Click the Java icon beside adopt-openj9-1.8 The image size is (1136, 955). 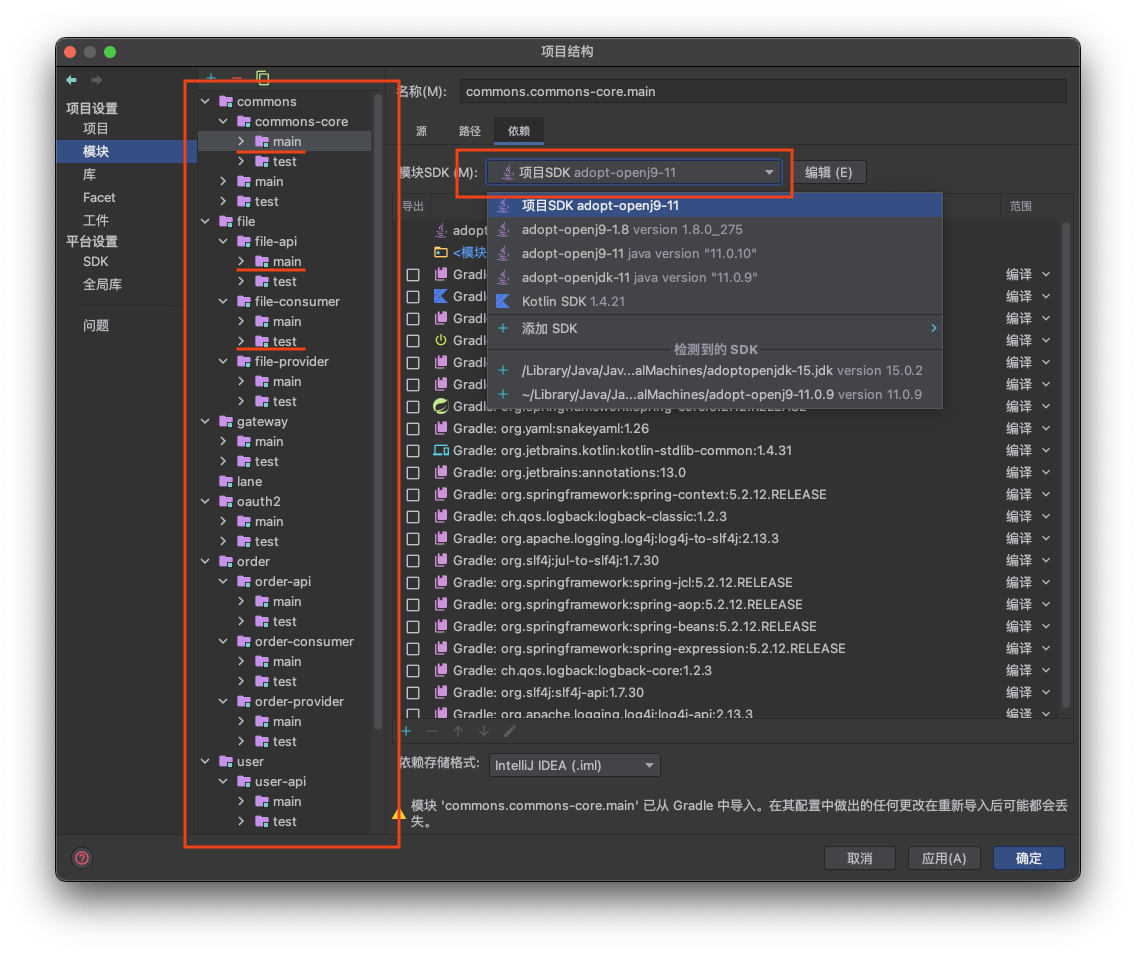click(503, 230)
